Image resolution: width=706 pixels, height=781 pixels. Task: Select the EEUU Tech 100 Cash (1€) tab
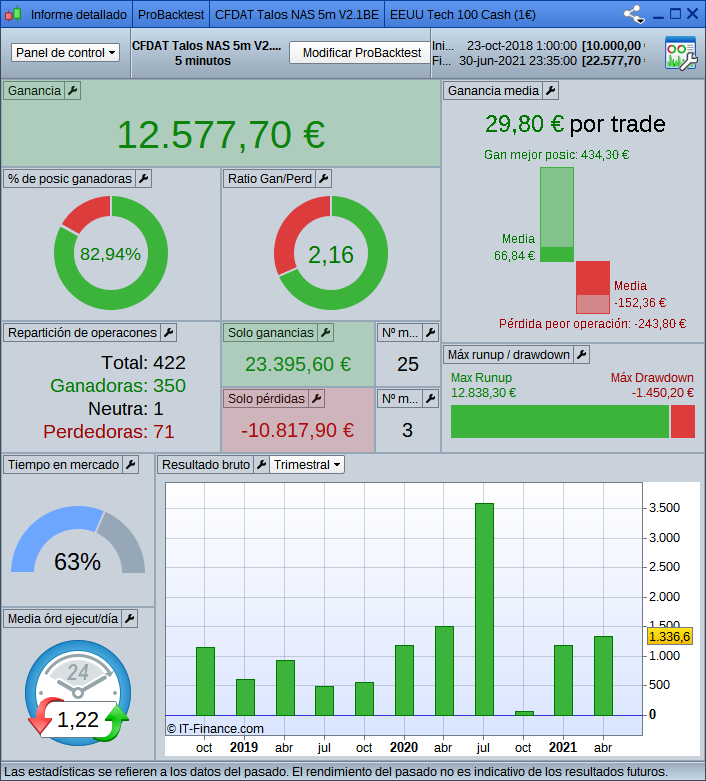(x=463, y=14)
